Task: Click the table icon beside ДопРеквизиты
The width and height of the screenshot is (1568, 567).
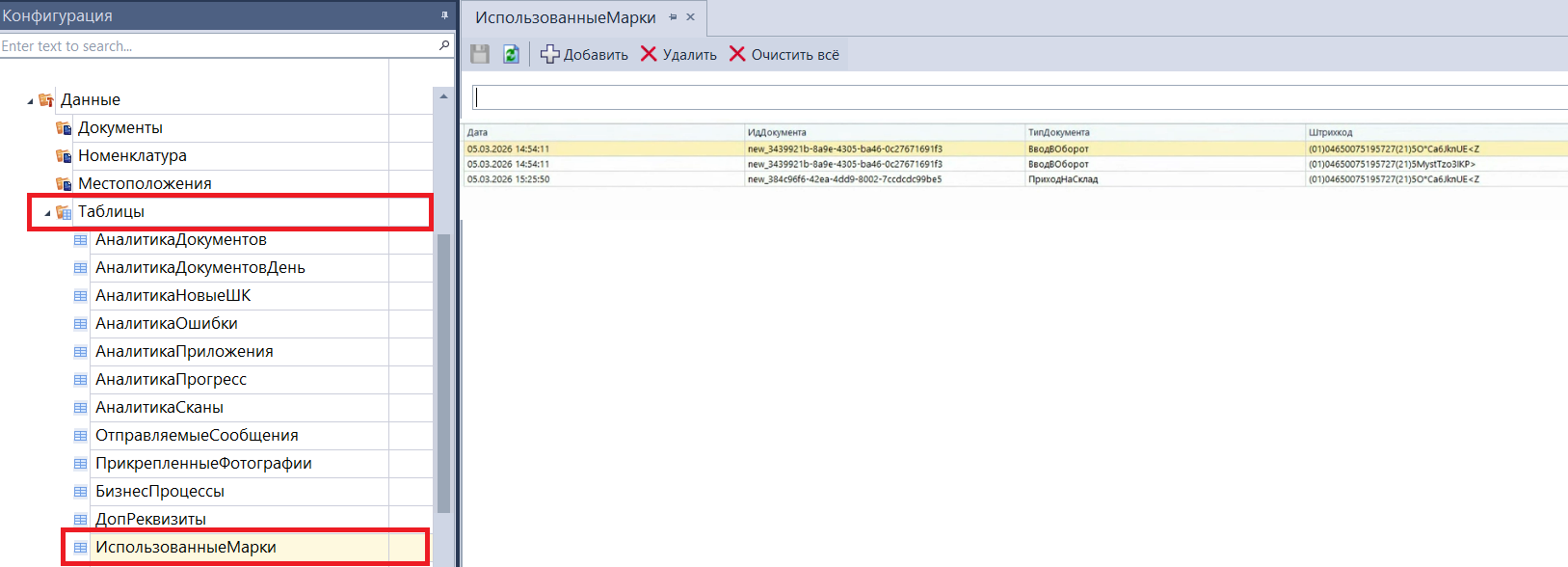Action: (81, 520)
